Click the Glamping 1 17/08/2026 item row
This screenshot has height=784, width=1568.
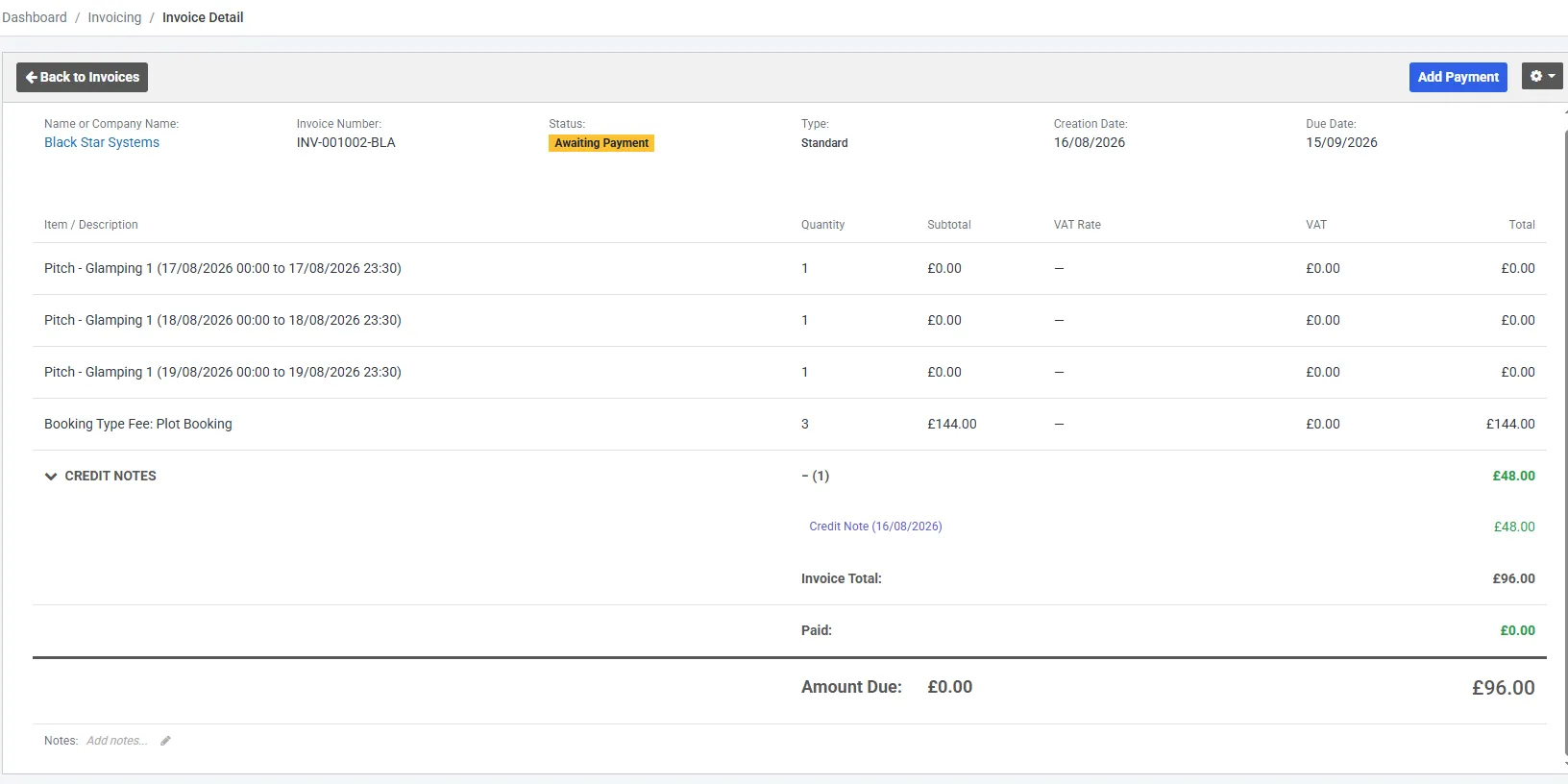[x=789, y=268]
